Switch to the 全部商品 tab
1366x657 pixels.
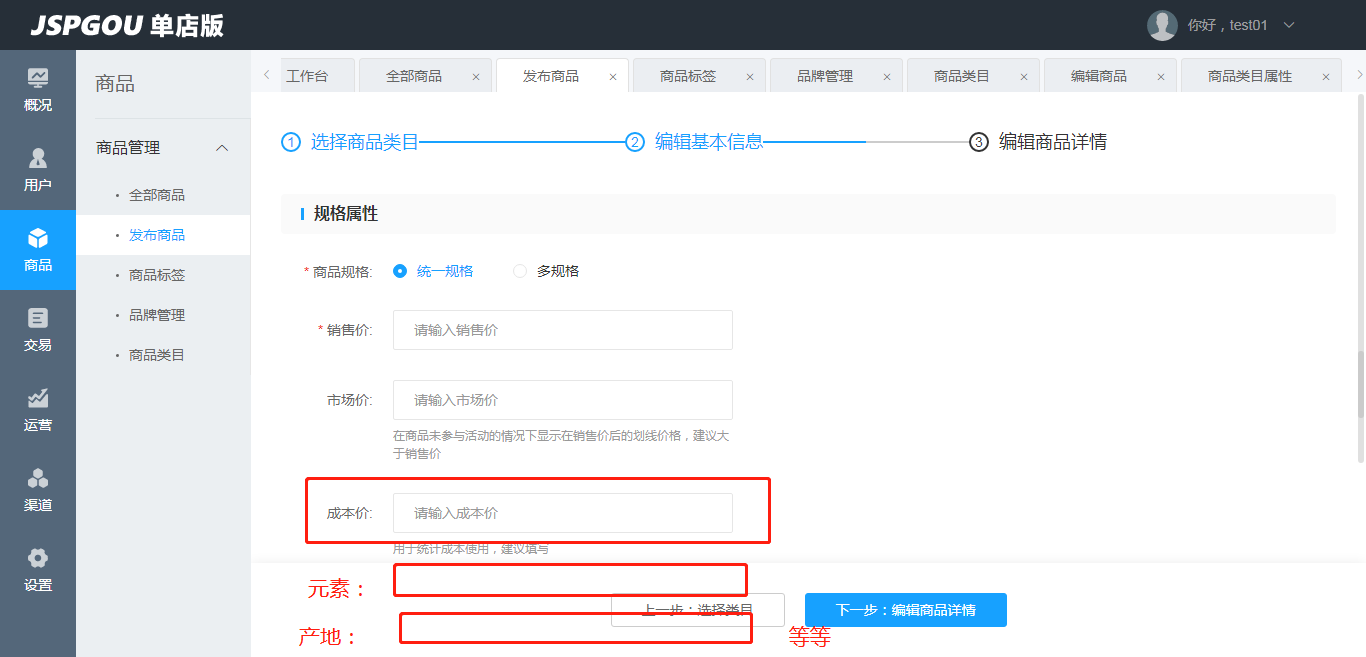click(414, 76)
